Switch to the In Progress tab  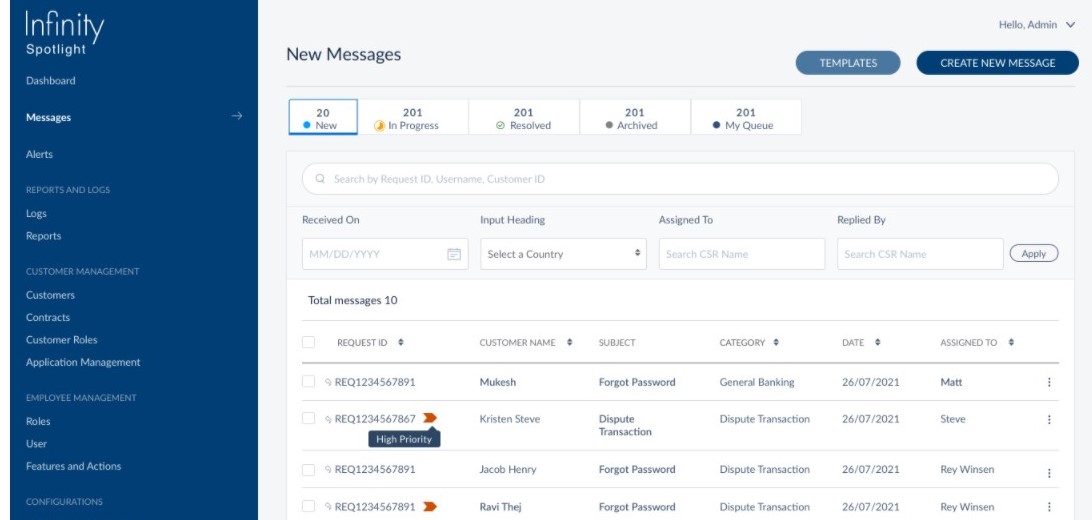[413, 119]
